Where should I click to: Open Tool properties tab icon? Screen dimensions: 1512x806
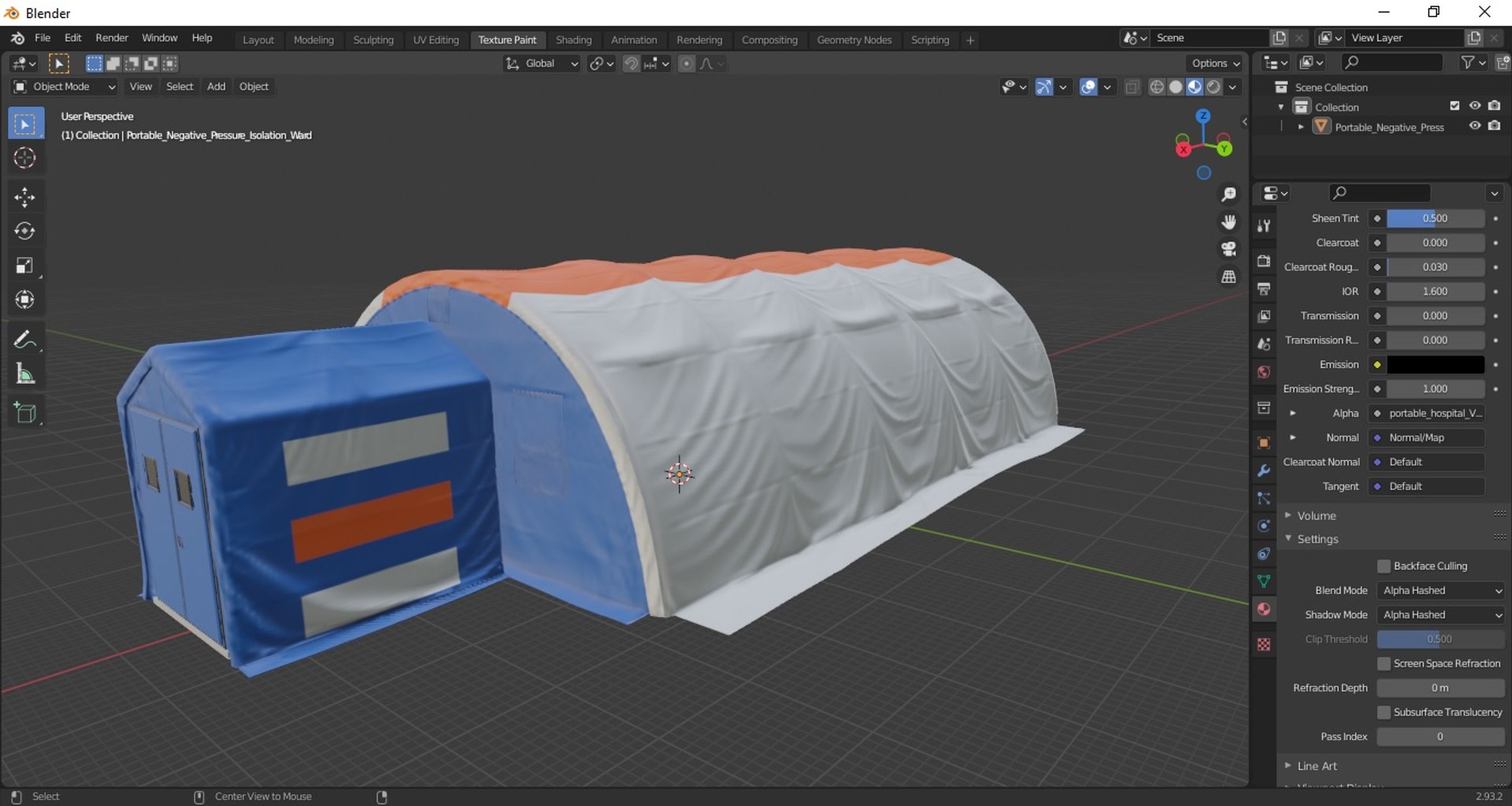pos(1264,226)
